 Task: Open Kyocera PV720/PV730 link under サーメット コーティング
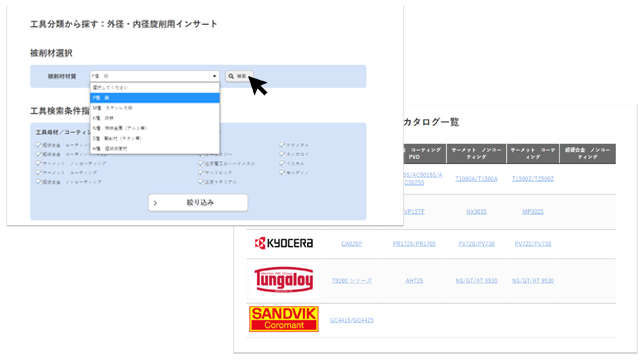pyautogui.click(x=533, y=244)
